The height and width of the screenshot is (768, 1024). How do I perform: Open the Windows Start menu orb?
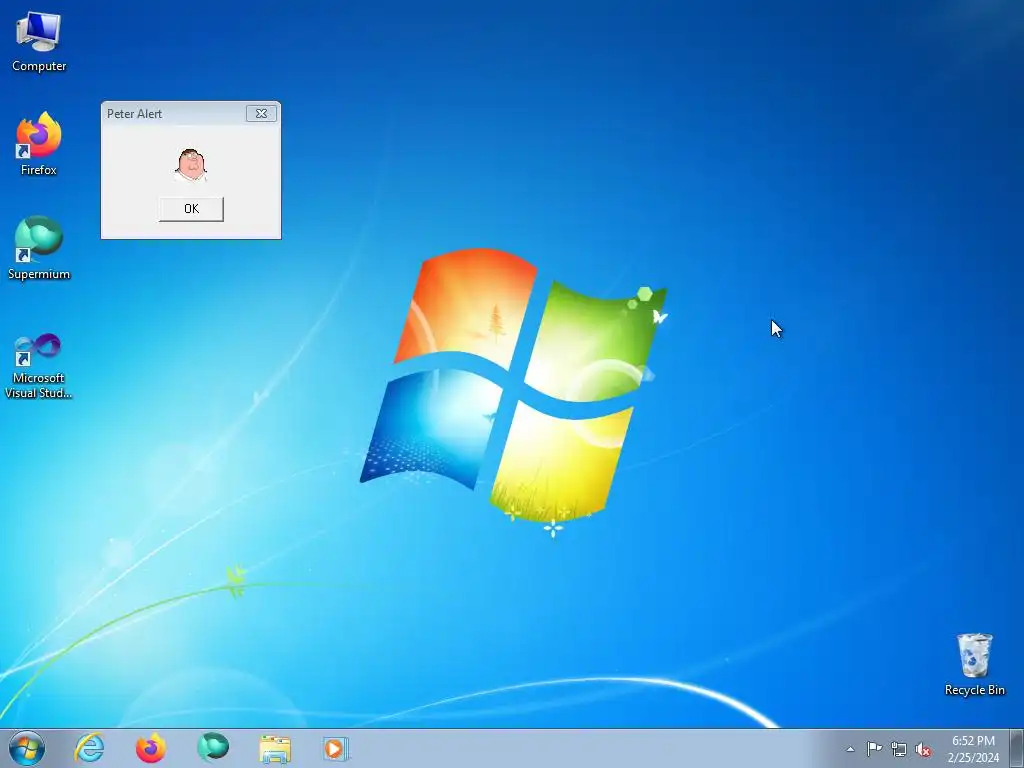point(27,748)
